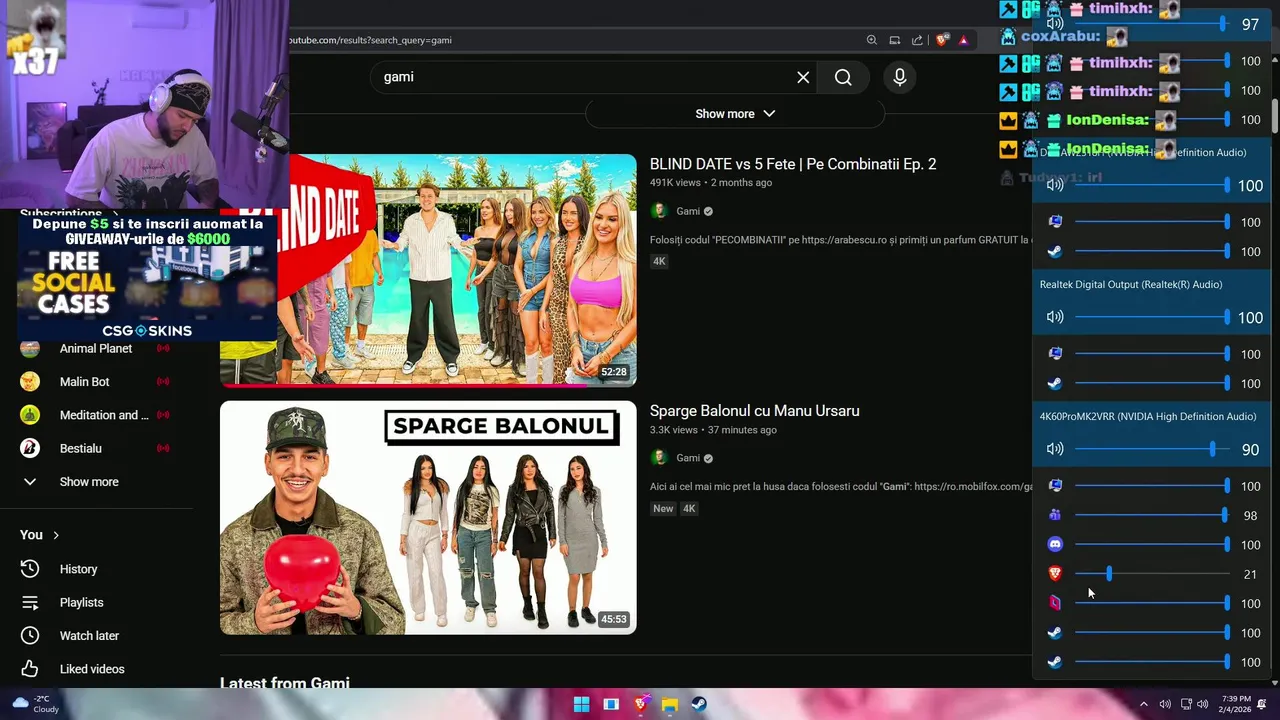Viewport: 1280px width, 720px height.
Task: Open Animal Planet channel avatar
Action: pyautogui.click(x=30, y=348)
